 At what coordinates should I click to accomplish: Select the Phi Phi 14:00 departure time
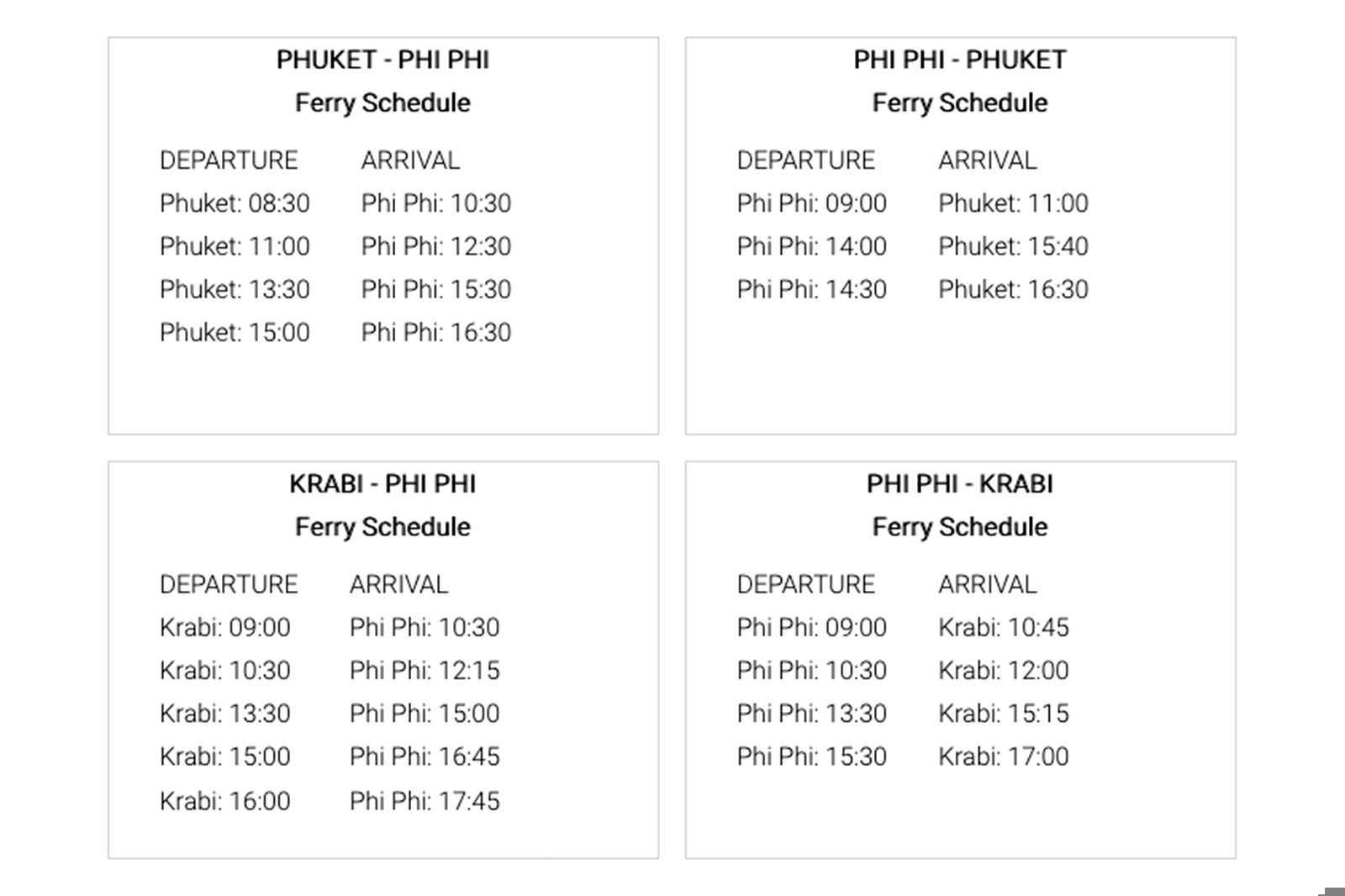tap(811, 246)
